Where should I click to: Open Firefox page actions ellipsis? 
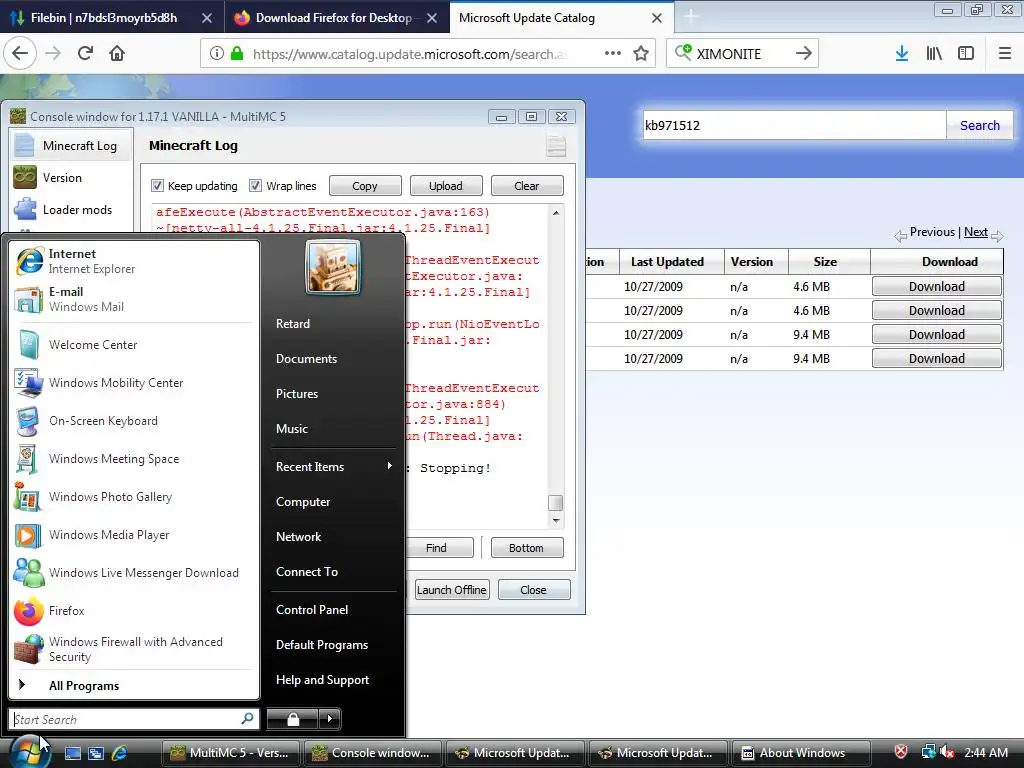click(x=613, y=54)
